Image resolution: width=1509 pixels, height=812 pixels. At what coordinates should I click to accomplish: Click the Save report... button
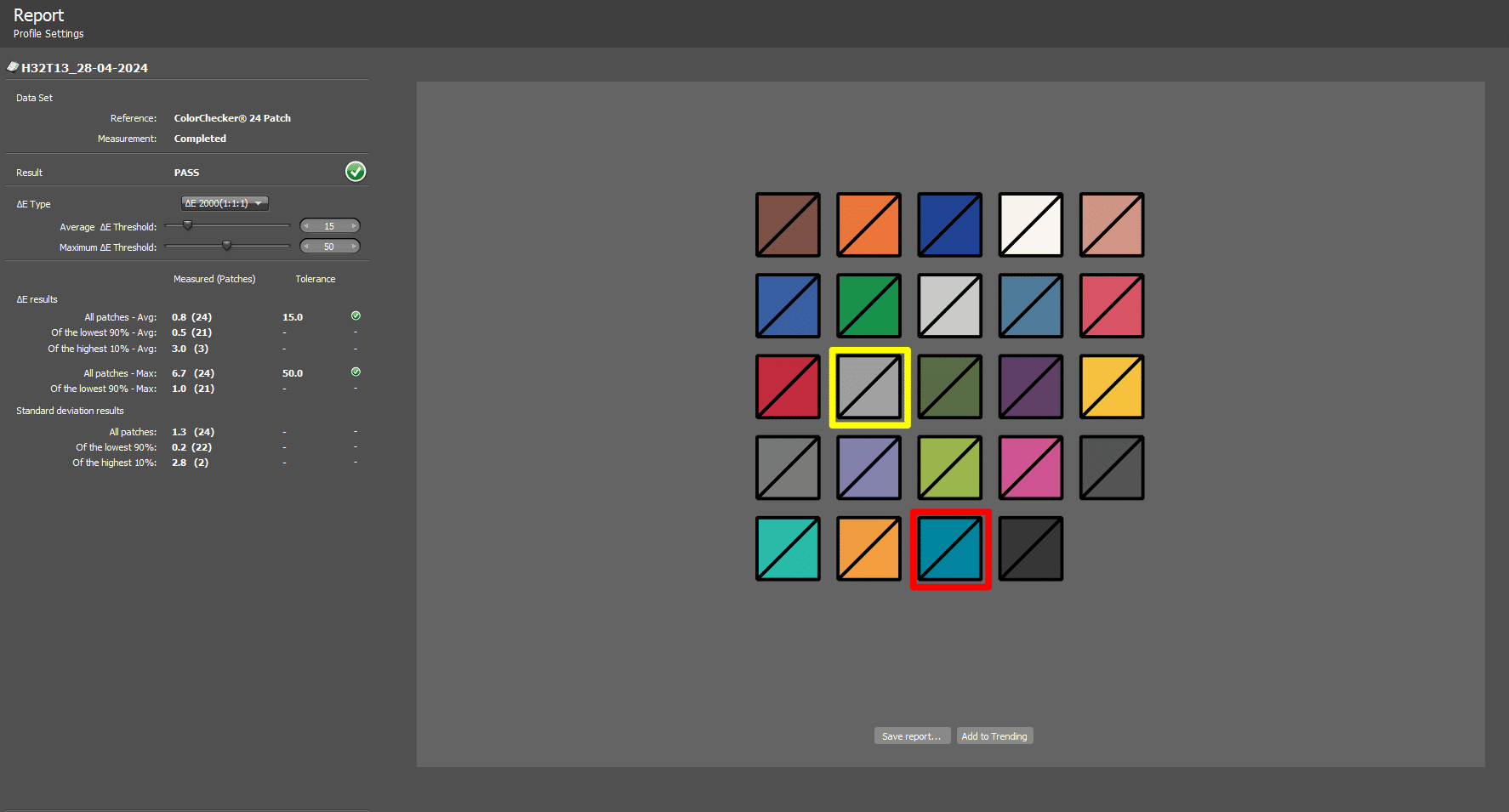(912, 736)
